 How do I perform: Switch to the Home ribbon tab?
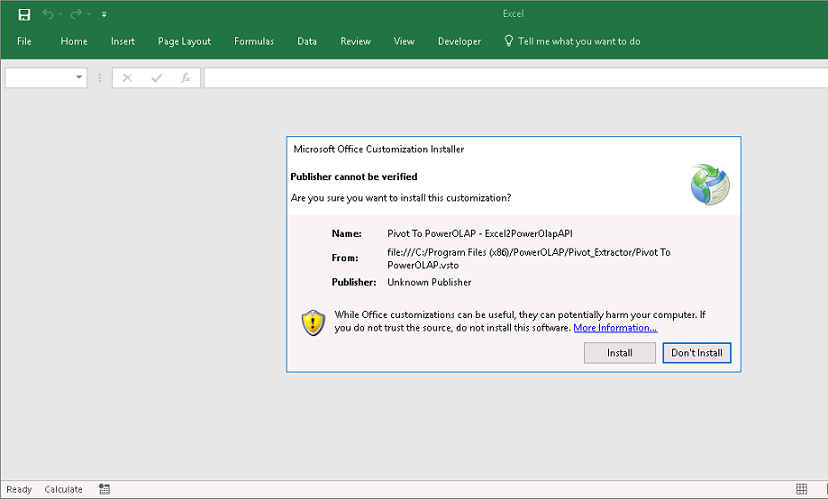click(x=74, y=41)
